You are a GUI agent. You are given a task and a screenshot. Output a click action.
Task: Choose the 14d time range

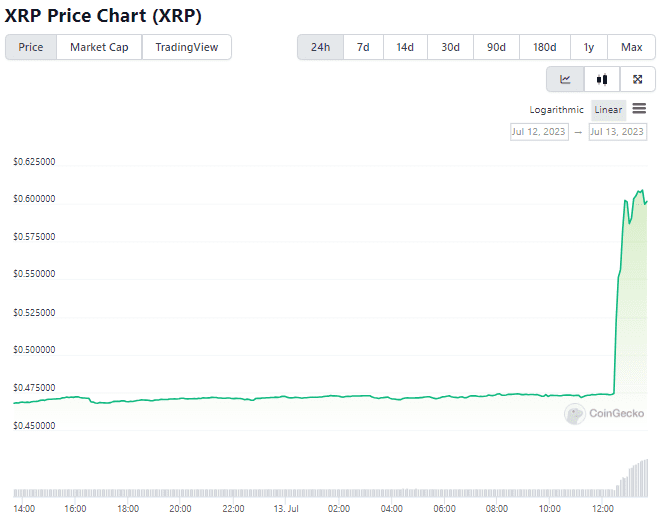405,47
